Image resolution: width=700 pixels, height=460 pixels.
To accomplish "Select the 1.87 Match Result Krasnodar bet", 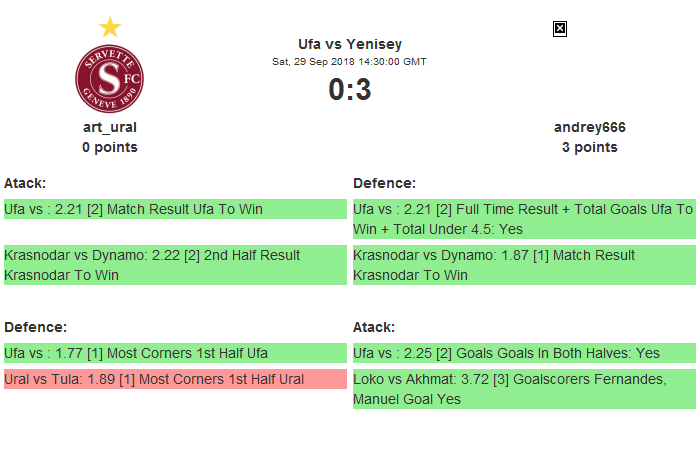I will click(524, 265).
